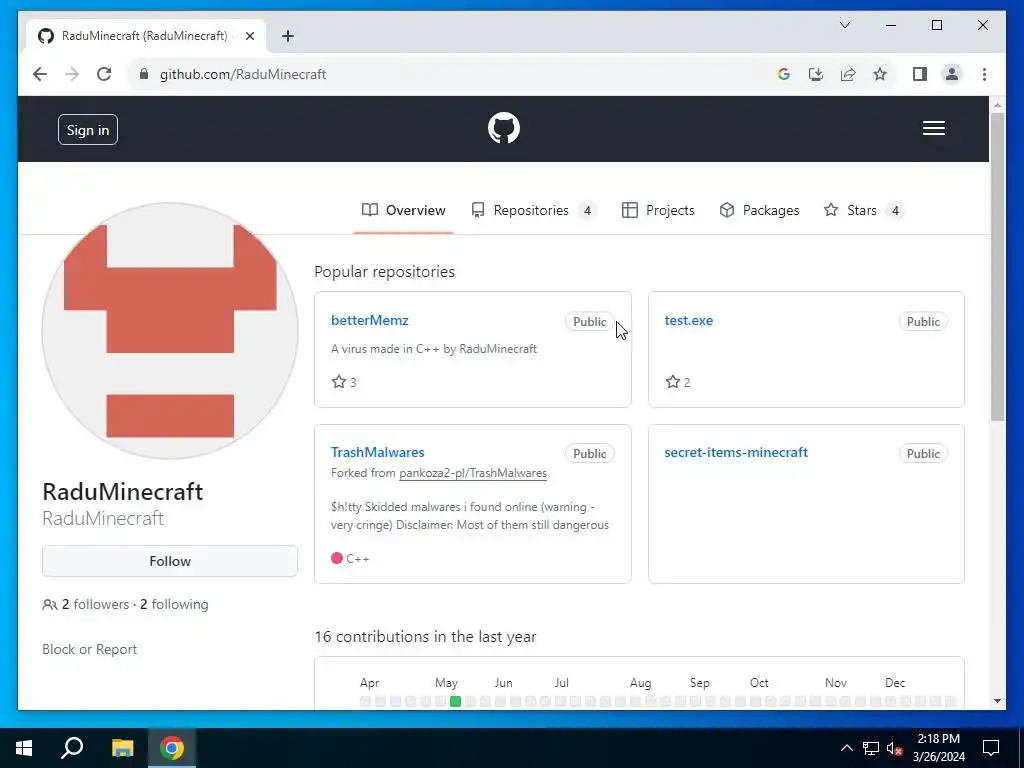Image resolution: width=1024 pixels, height=768 pixels.
Task: Follow the RaduMinecraft user
Action: 170,561
